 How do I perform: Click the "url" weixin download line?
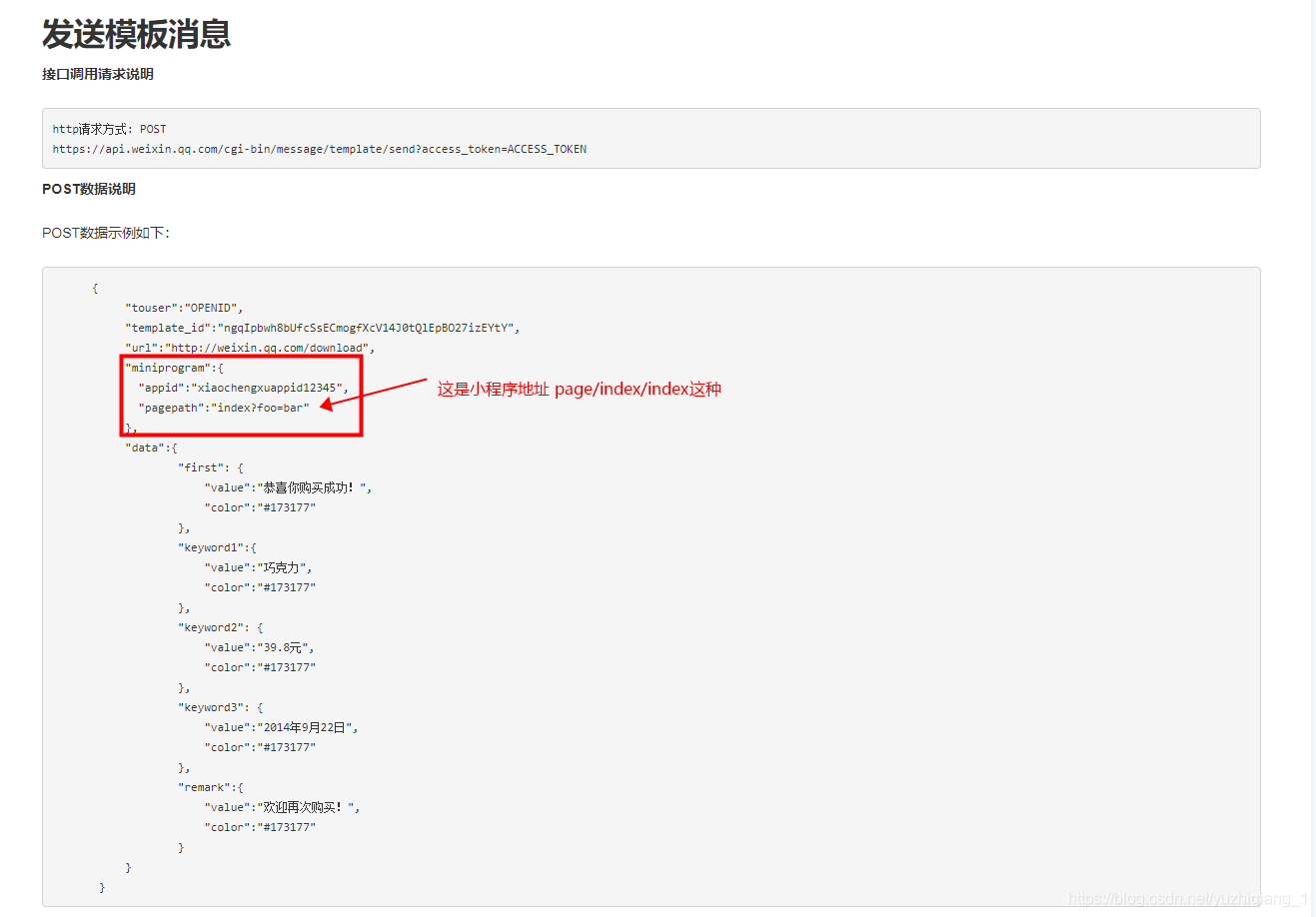click(x=251, y=348)
